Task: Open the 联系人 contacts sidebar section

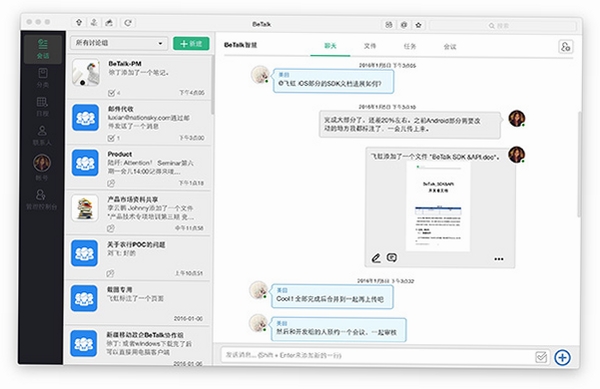Action: click(x=42, y=135)
